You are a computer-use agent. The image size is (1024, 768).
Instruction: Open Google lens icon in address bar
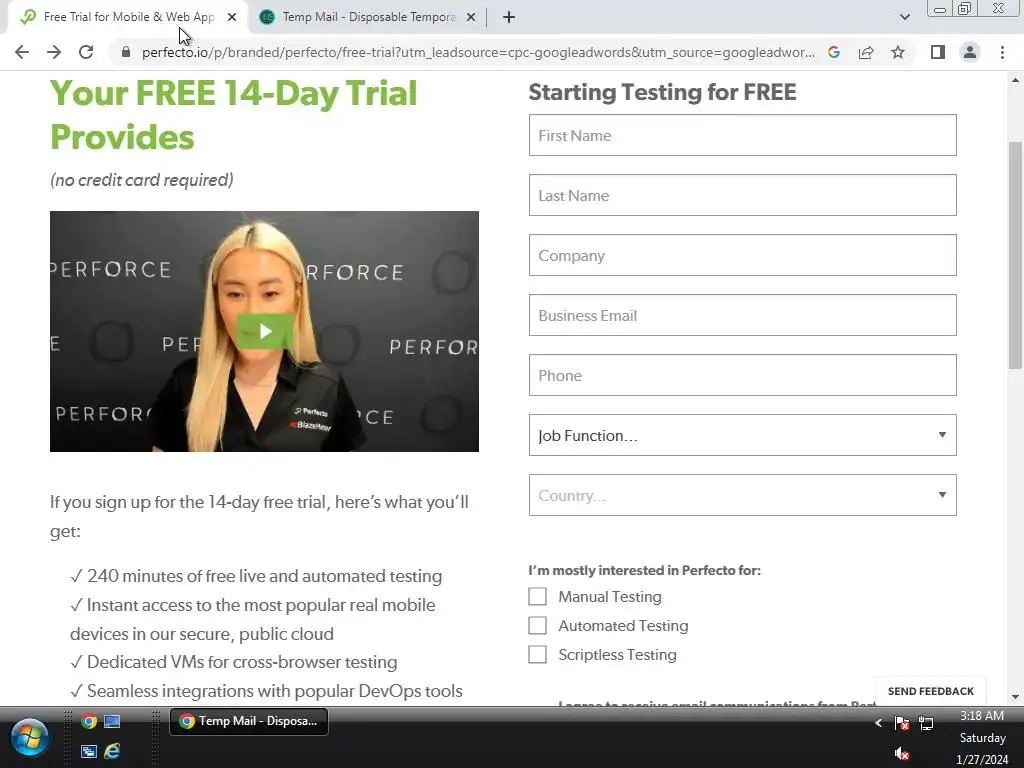833,52
